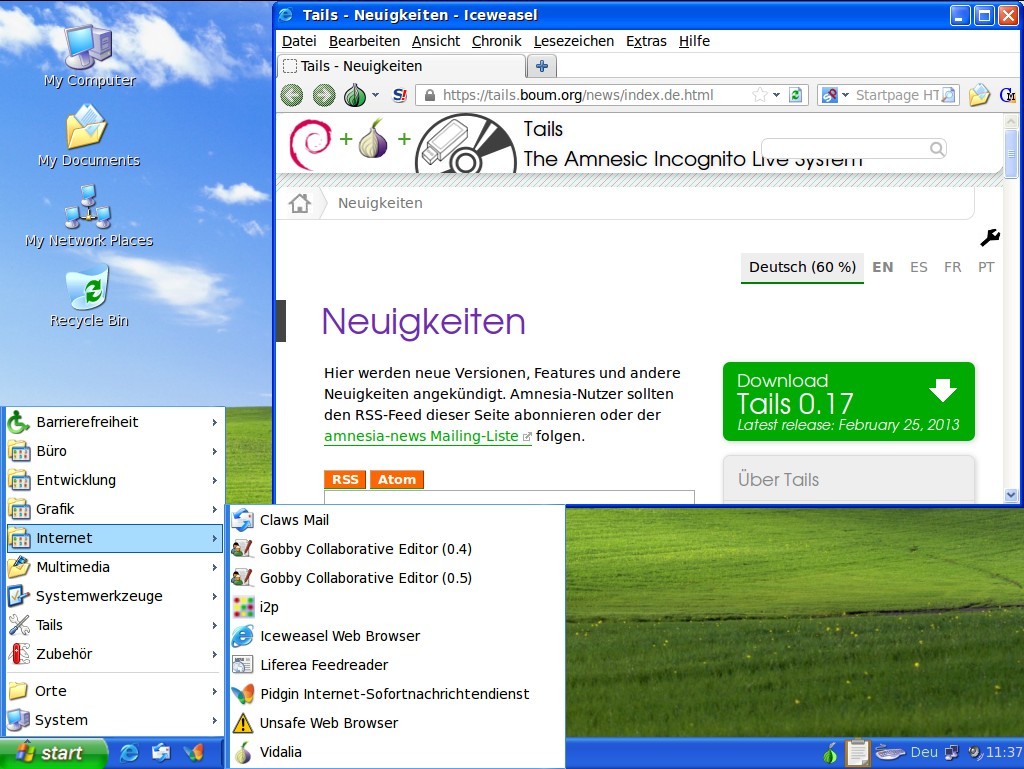Viewport: 1024px width, 769px height.
Task: Open My Network Places desktop icon
Action: [89, 216]
